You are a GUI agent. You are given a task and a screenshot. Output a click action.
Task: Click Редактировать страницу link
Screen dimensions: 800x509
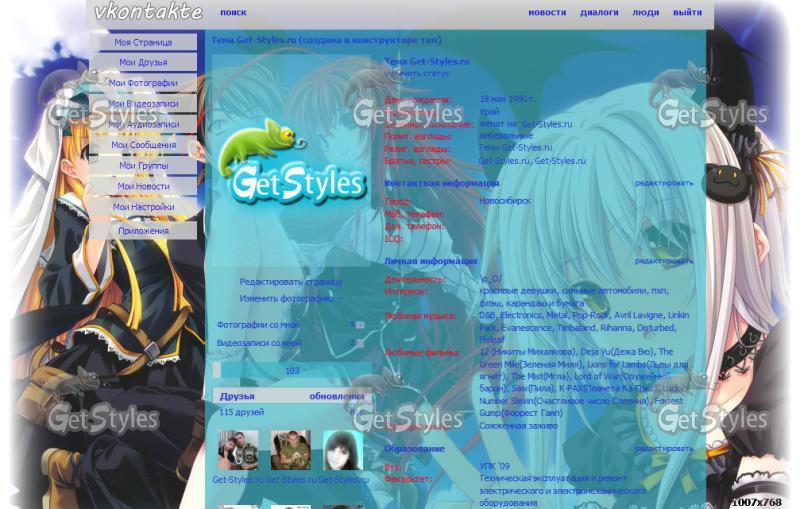pyautogui.click(x=290, y=282)
